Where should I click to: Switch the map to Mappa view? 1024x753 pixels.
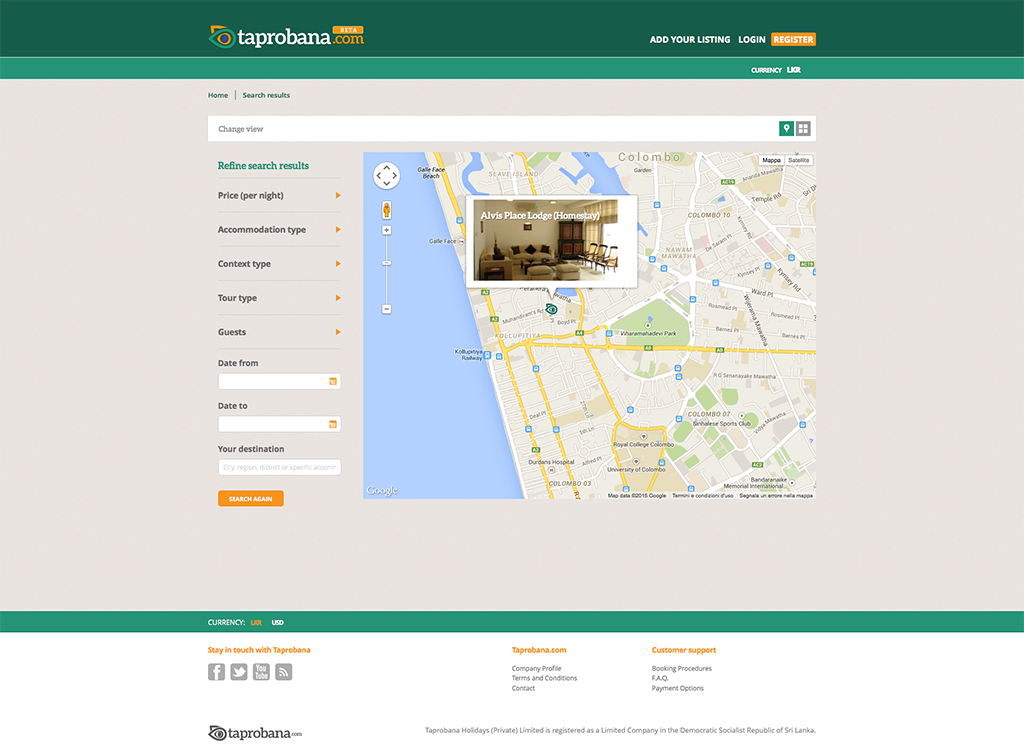pos(771,160)
